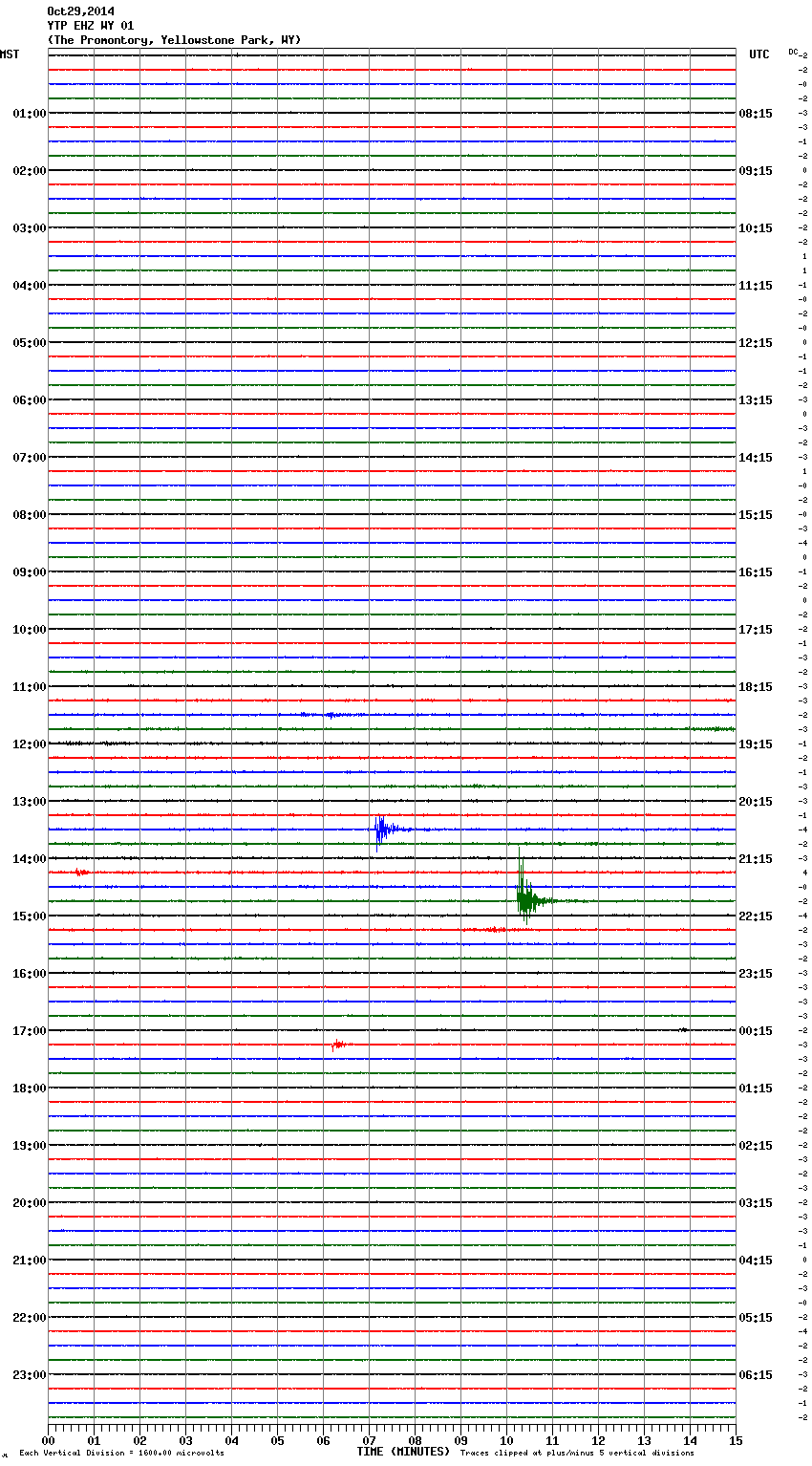
Task: Click the '00:15' UTC row label
Action: pos(756,1031)
